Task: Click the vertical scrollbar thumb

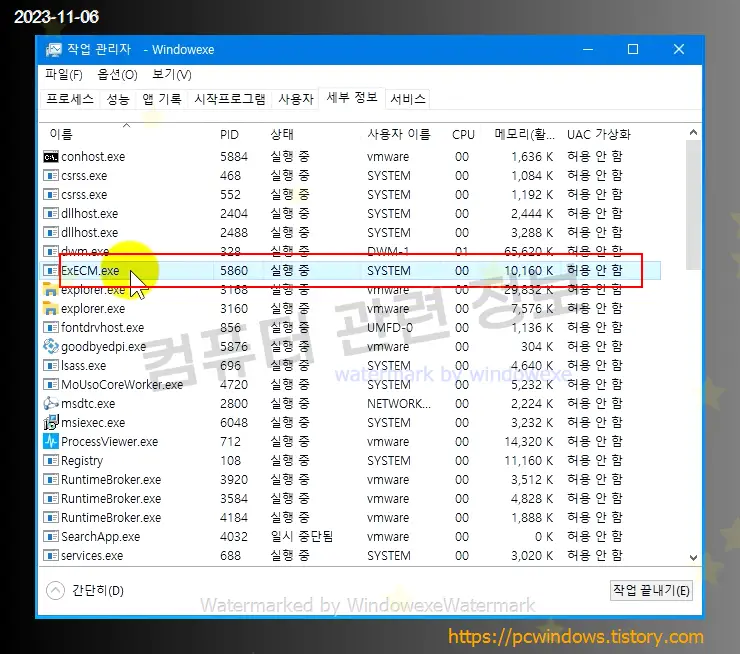Action: tap(693, 205)
